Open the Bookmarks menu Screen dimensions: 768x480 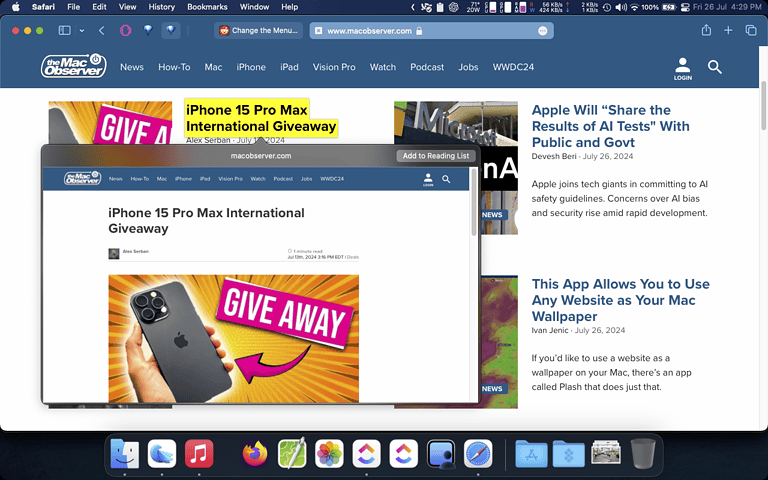coord(207,7)
